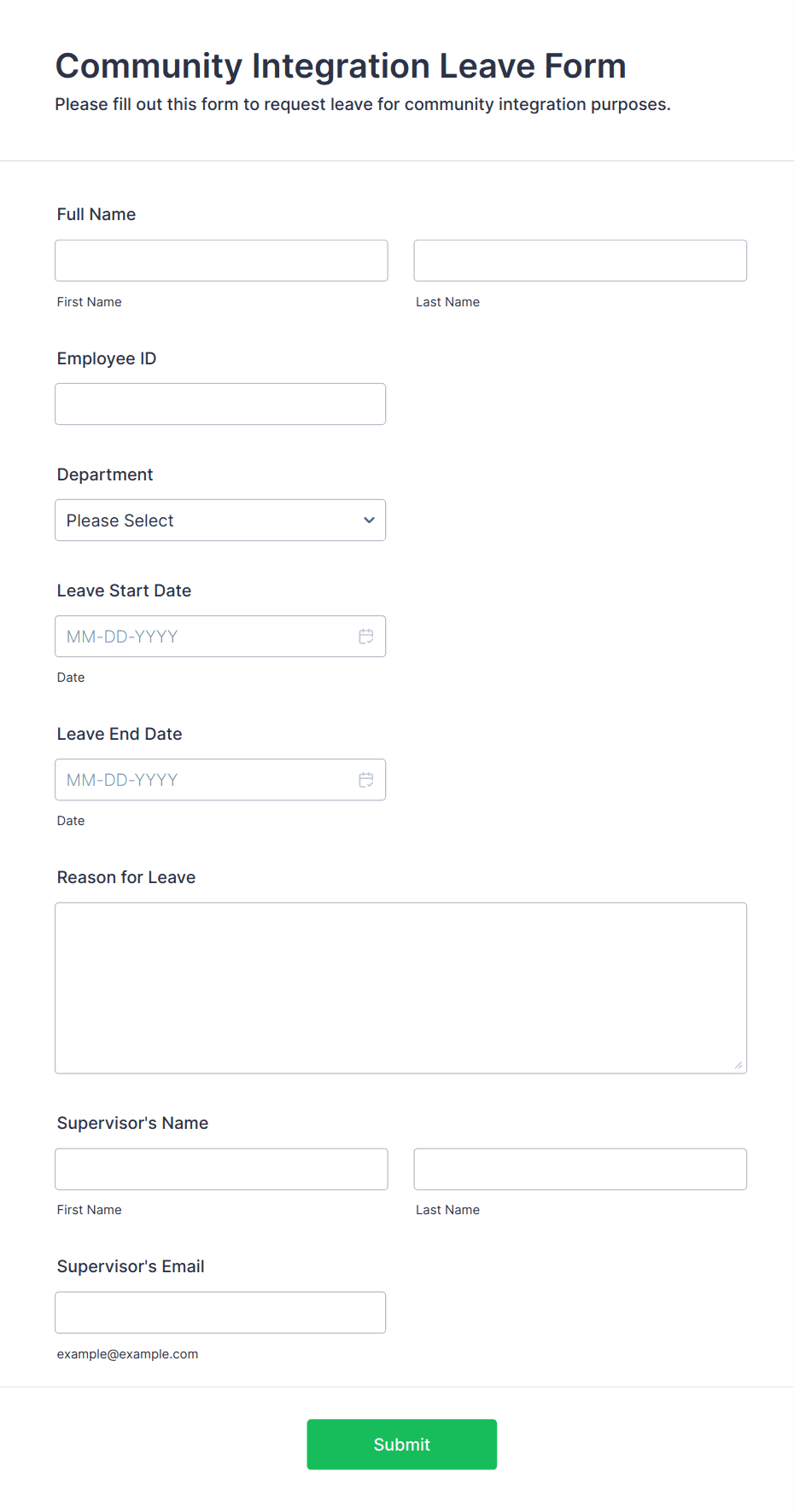Click the Community Integration Leave Form heading
Viewport: 794px width, 1512px height.
click(341, 66)
